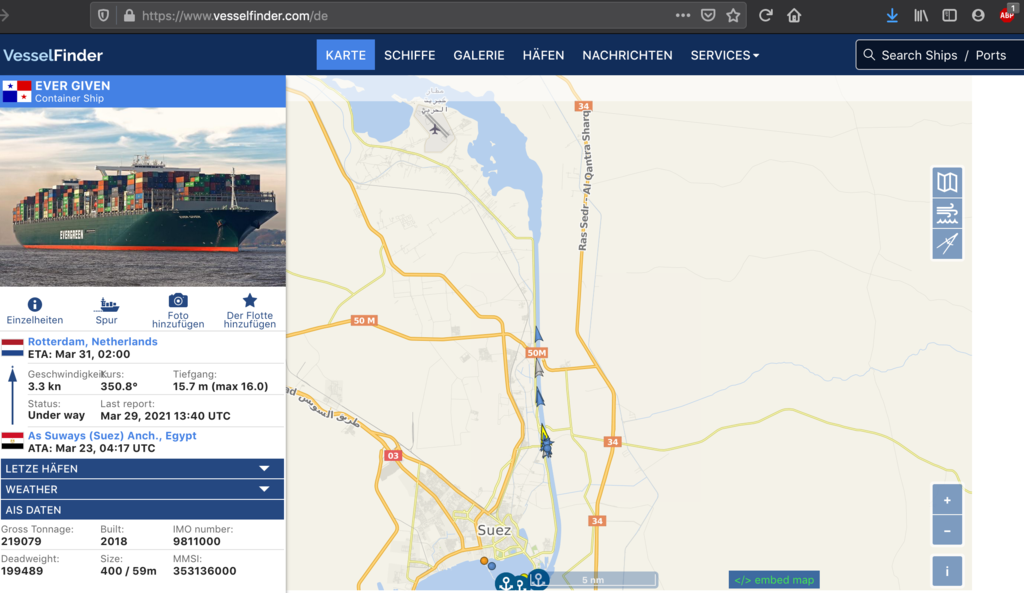Toggle the browser sidebar icon

[x=950, y=16]
